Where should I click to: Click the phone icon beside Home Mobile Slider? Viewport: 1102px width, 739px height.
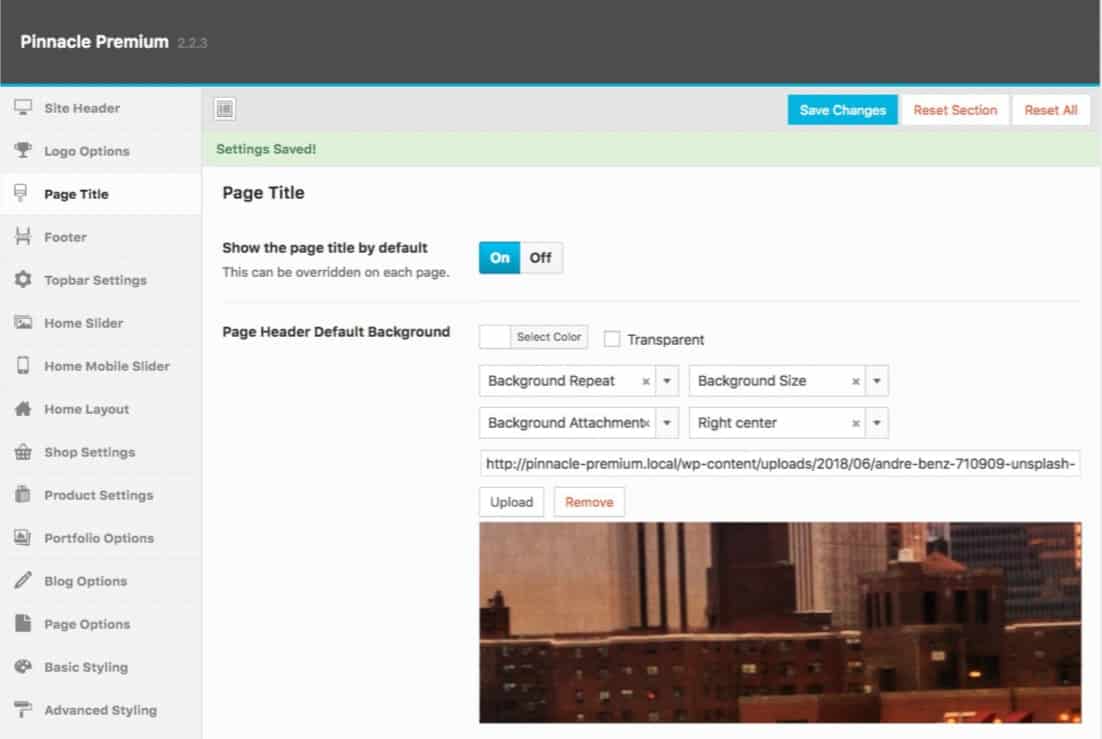tap(23, 365)
